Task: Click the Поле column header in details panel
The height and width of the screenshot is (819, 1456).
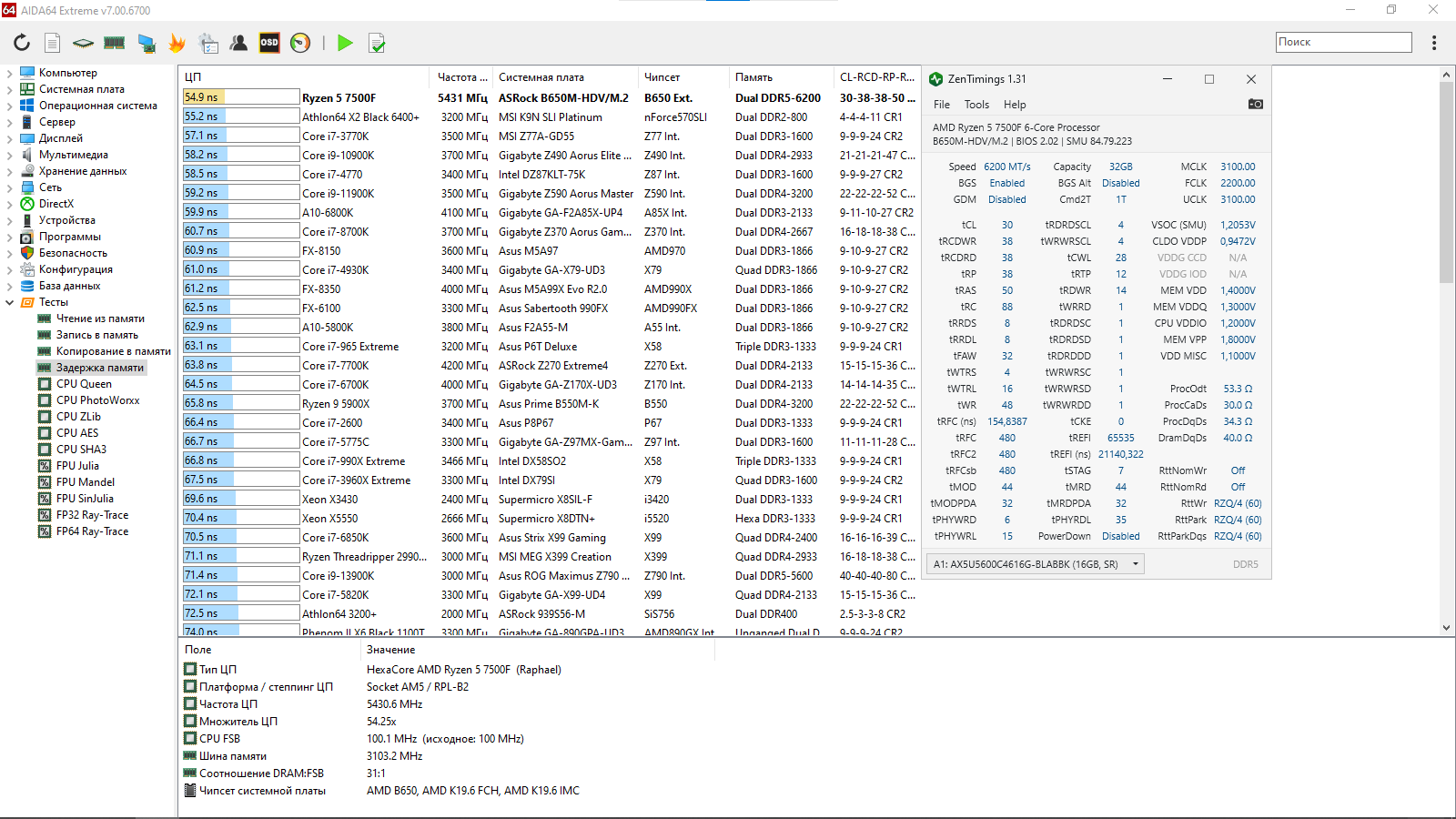Action: click(269, 650)
